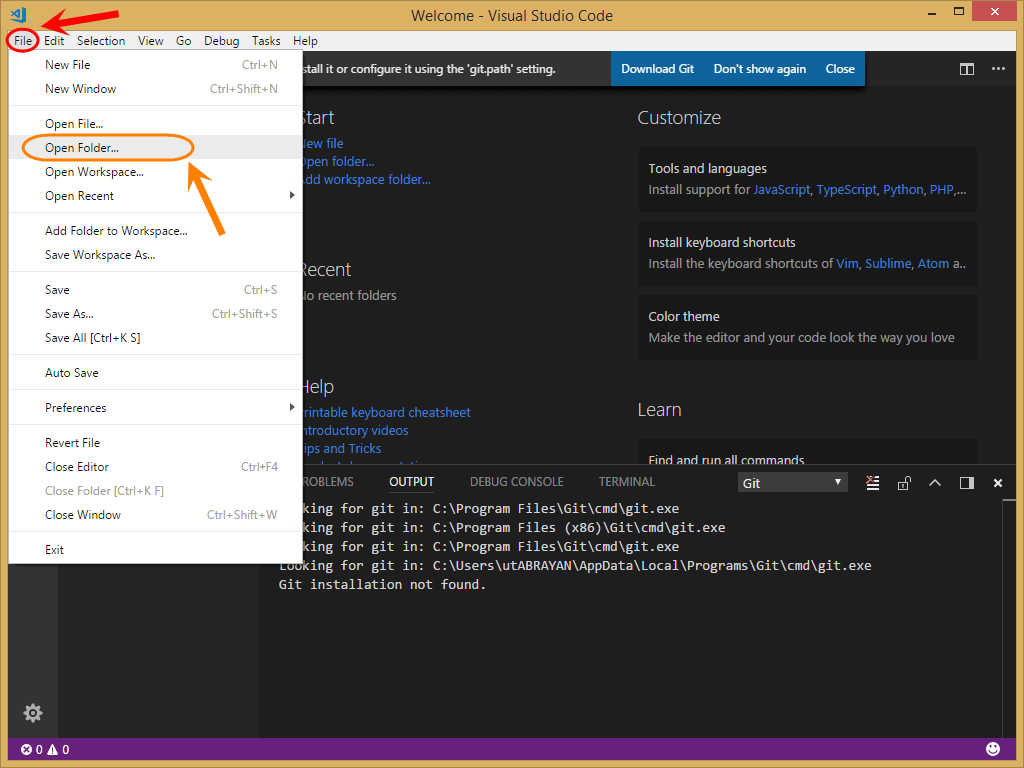The width and height of the screenshot is (1024, 768).
Task: Click the New file welcome link
Action: tap(323, 143)
